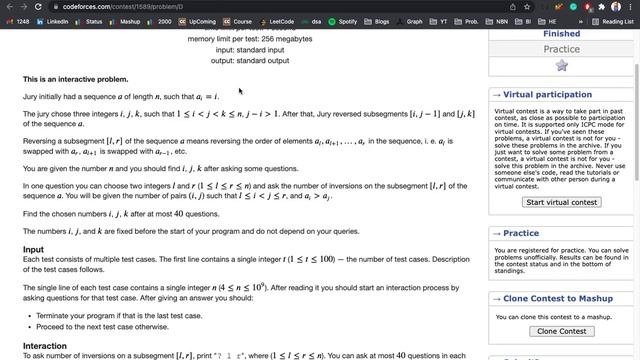Open the Chrome three-dot menu
The height and width of the screenshot is (360, 640).
631,7
